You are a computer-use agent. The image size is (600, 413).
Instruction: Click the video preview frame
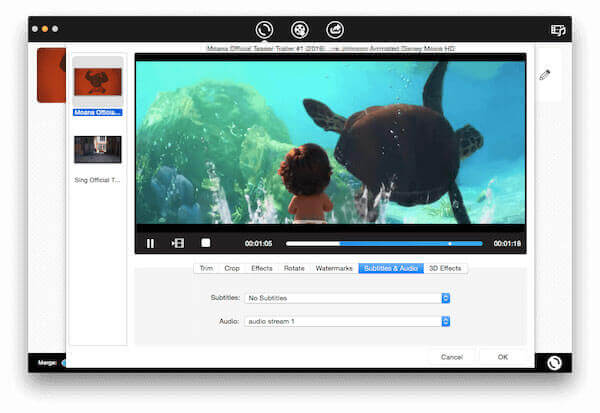pyautogui.click(x=331, y=142)
